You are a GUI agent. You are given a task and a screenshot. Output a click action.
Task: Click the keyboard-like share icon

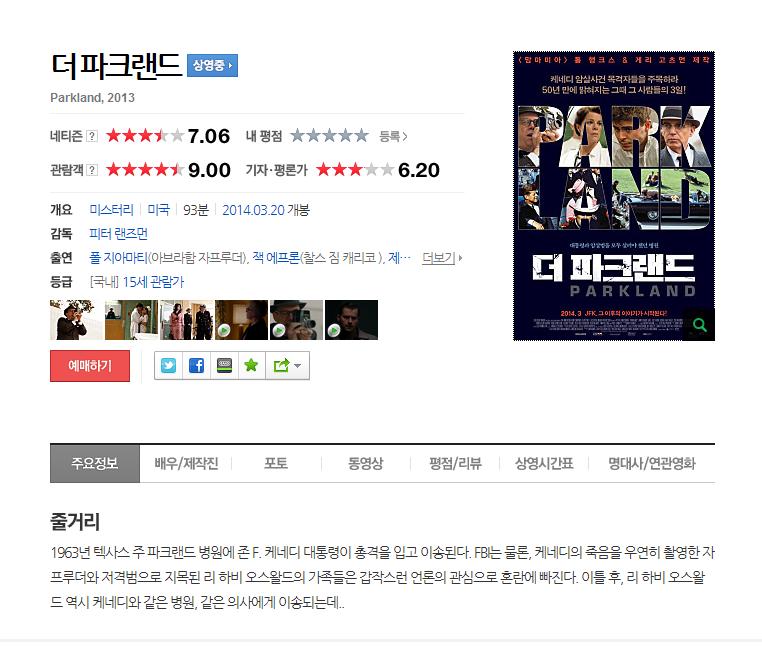[224, 365]
